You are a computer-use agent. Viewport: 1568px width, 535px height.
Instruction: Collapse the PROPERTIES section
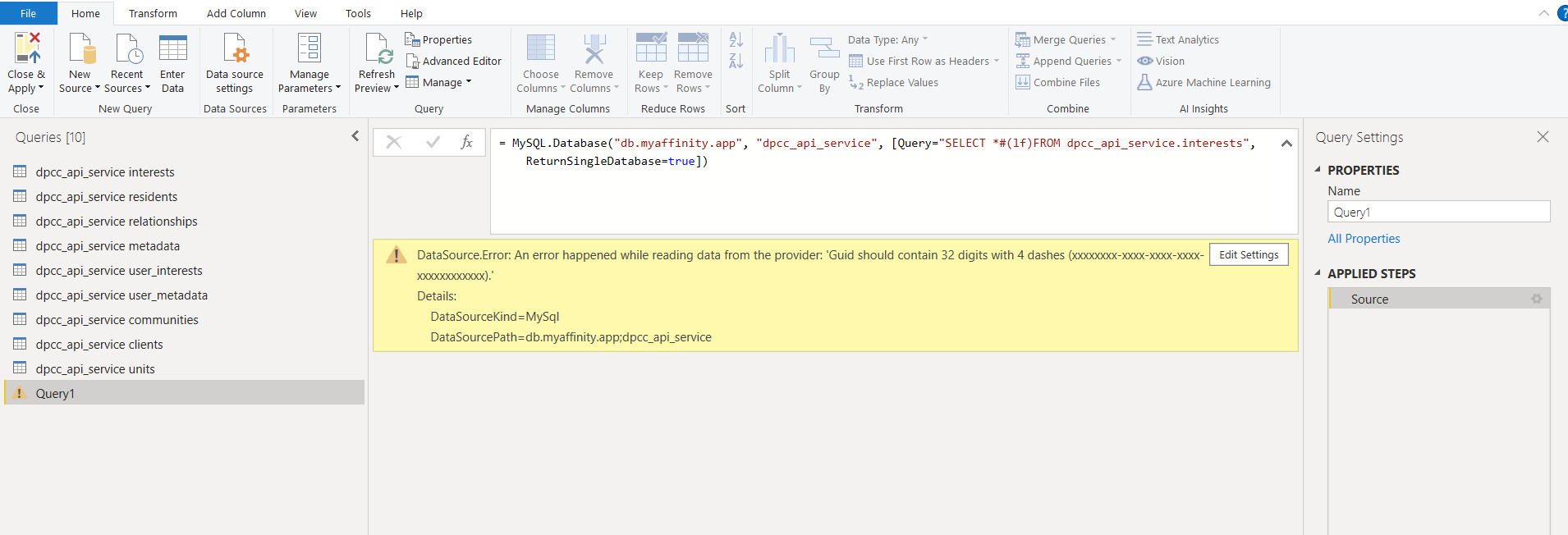[1318, 170]
